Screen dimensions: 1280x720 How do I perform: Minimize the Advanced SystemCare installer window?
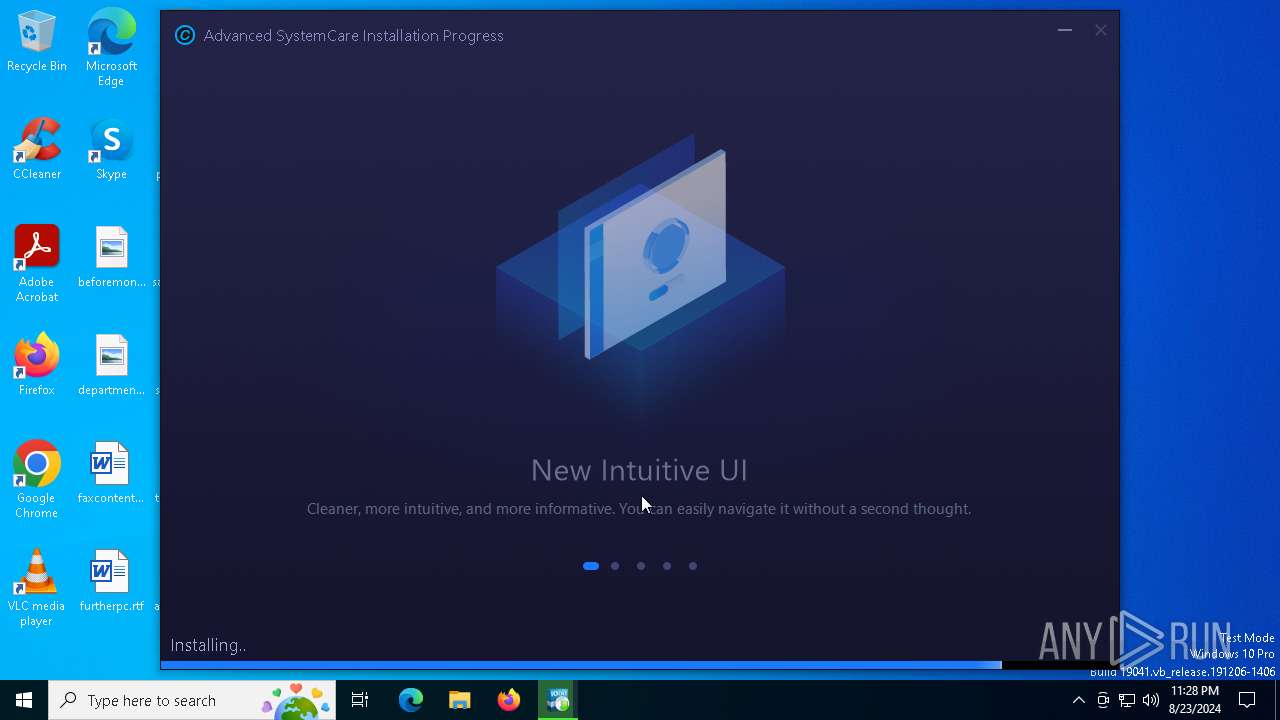coord(1065,31)
